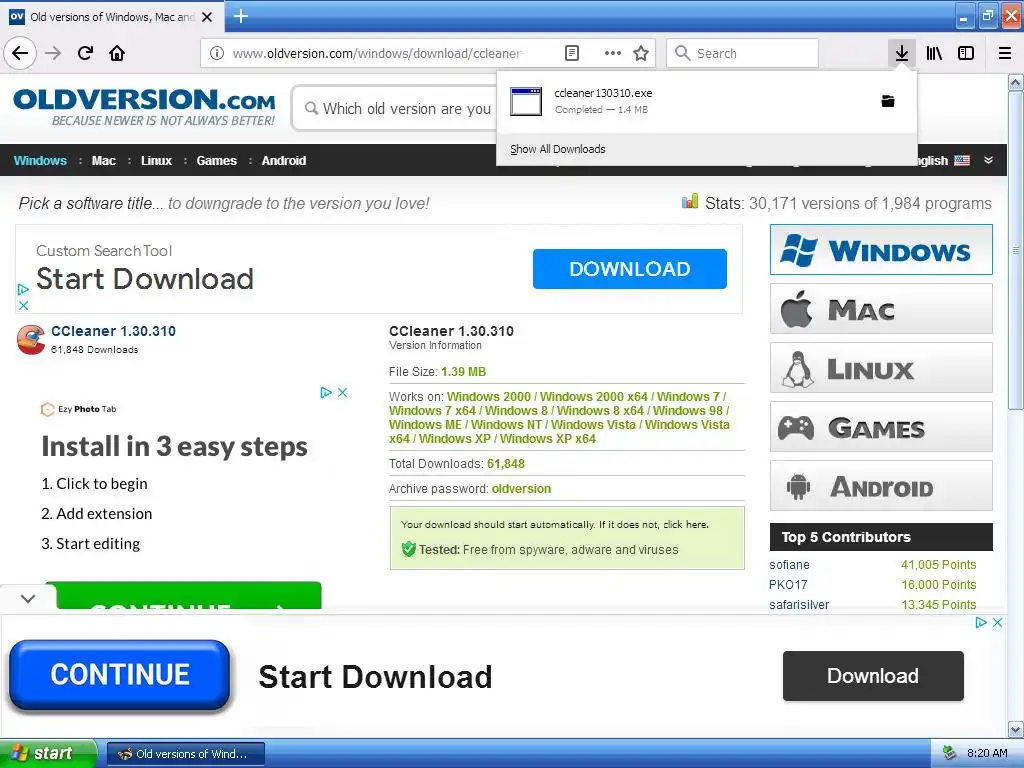The height and width of the screenshot is (768, 1024).
Task: Click the system tray icon beside the clock
Action: click(x=949, y=753)
